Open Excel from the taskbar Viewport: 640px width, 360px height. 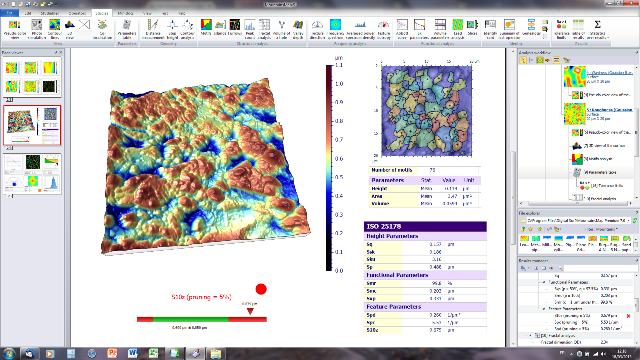coord(153,353)
